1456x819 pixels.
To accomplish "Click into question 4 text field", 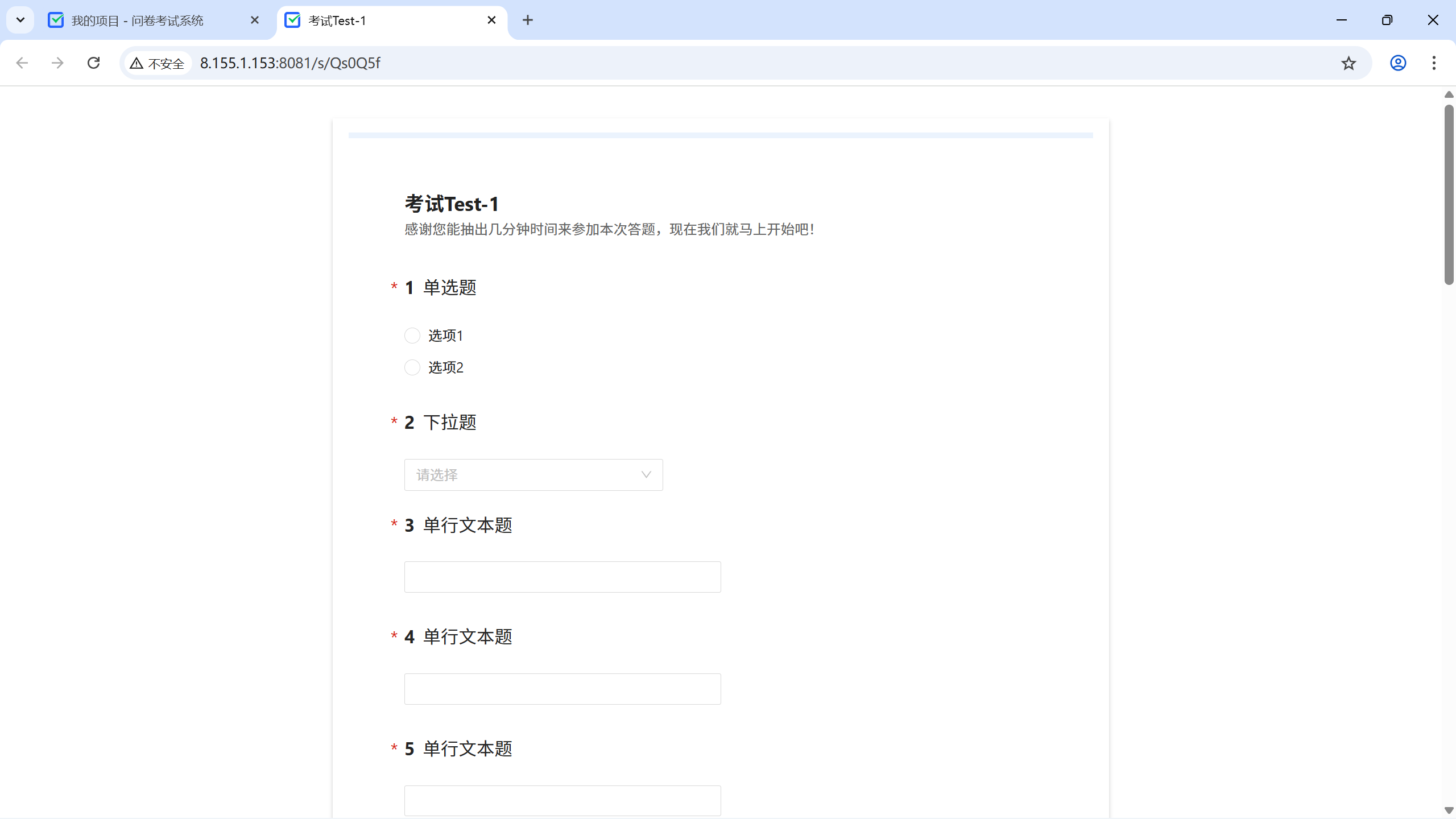I will (562, 689).
